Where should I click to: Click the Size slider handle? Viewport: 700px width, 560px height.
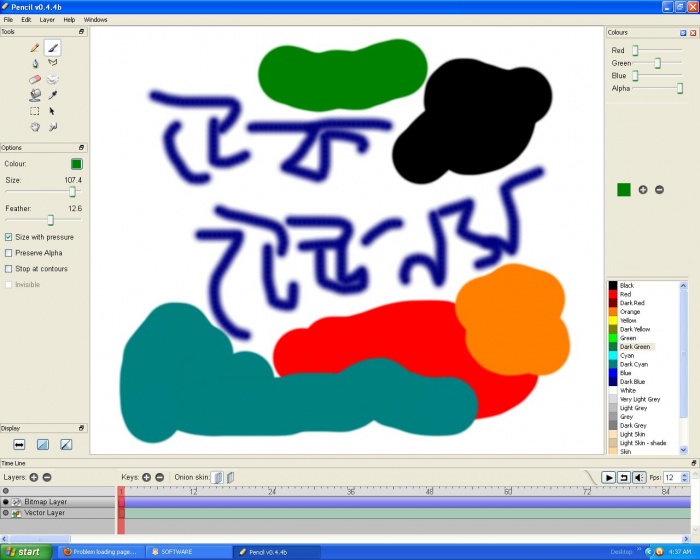(72, 192)
